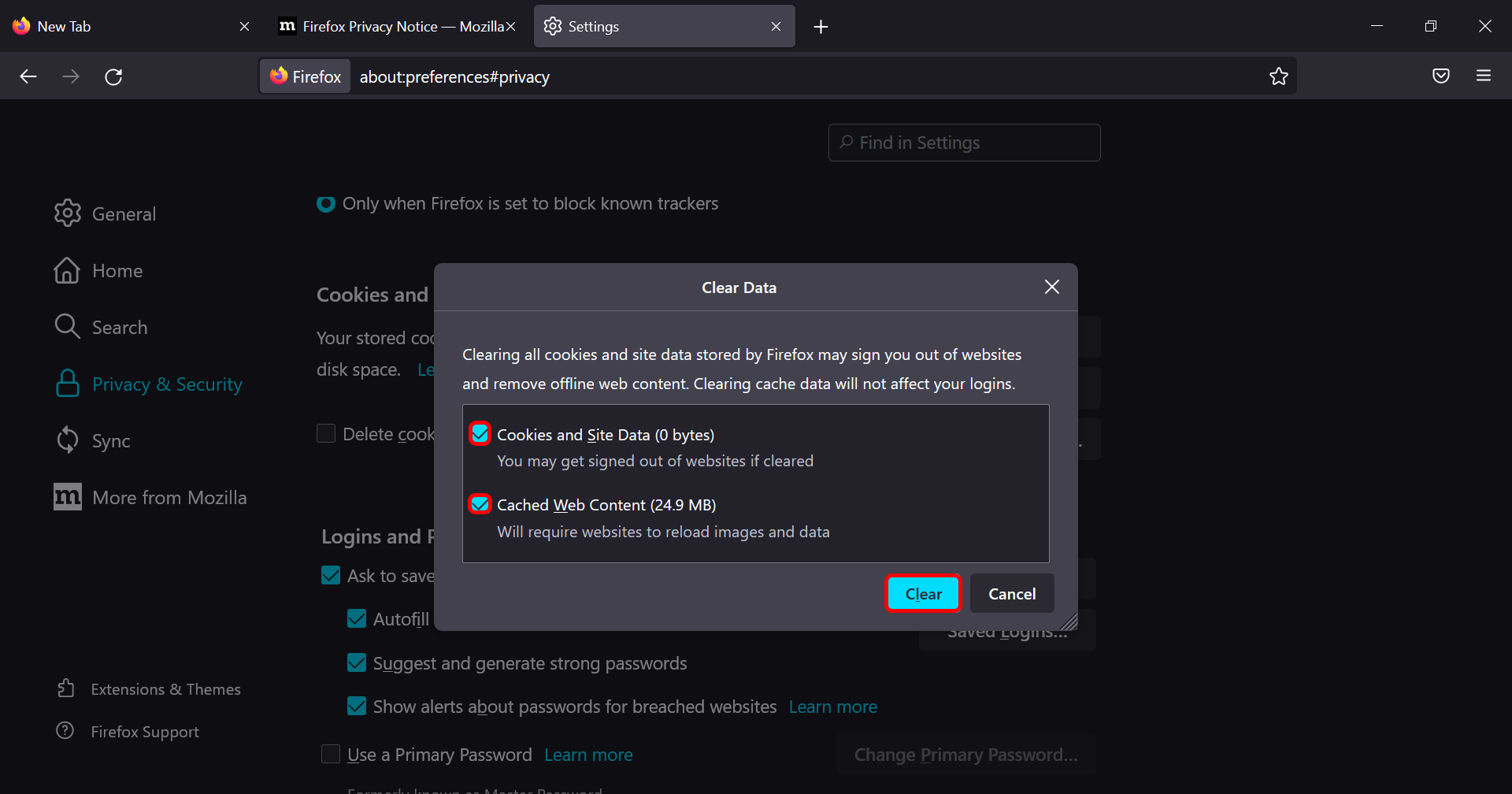
Task: Open Extensions & Themes link
Action: tap(149, 689)
